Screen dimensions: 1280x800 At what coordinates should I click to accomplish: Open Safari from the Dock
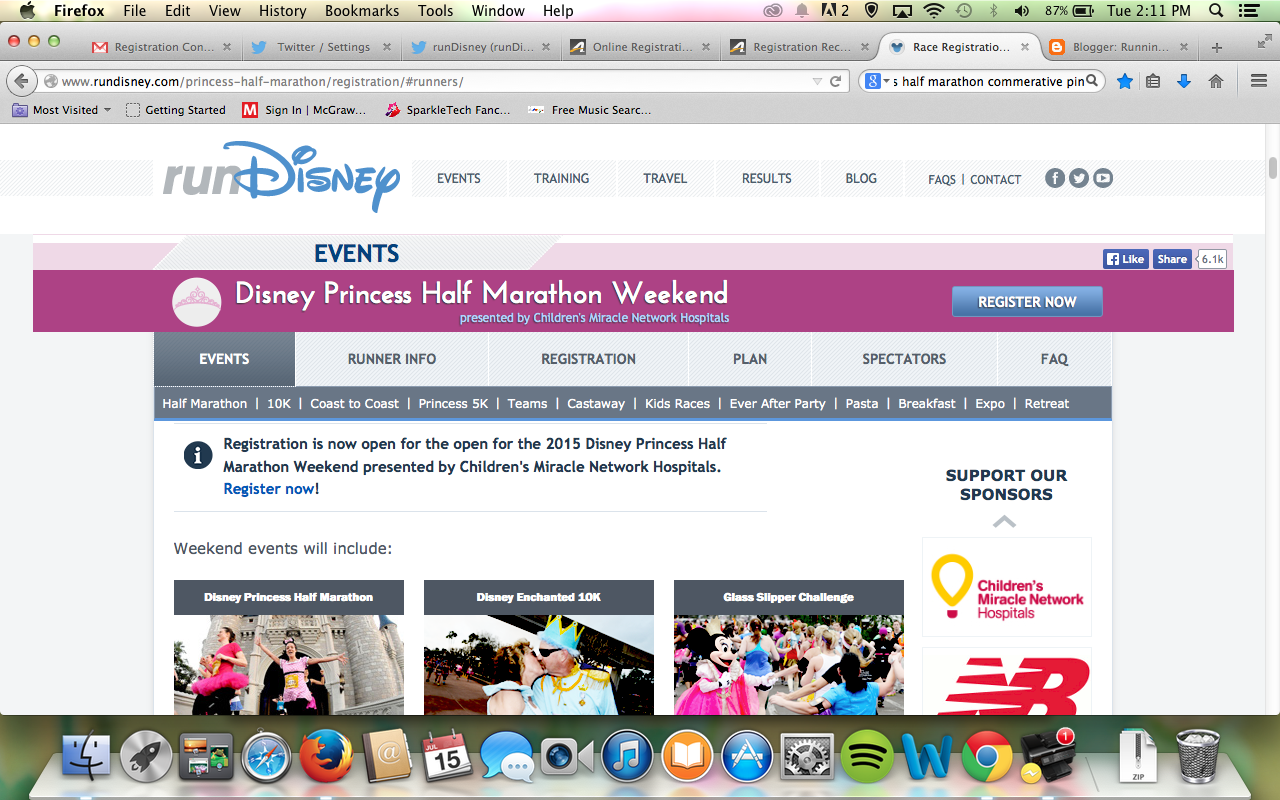click(267, 757)
